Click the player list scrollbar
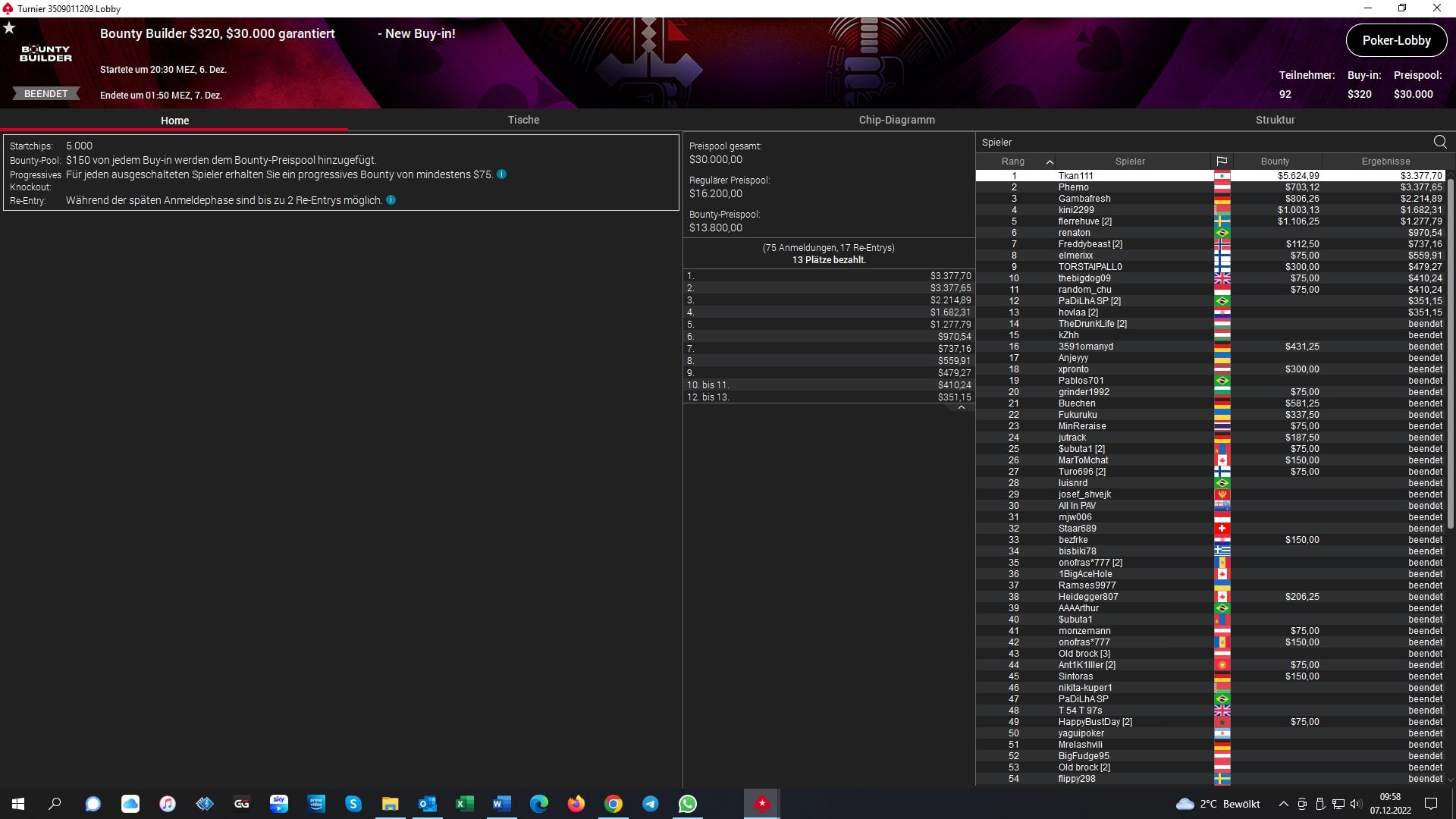The width and height of the screenshot is (1456, 819). [x=1450, y=353]
